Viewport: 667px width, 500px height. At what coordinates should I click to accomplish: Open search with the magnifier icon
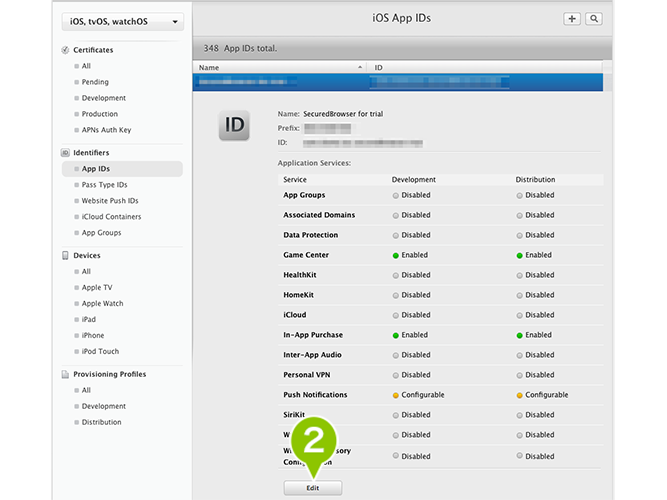pyautogui.click(x=594, y=19)
